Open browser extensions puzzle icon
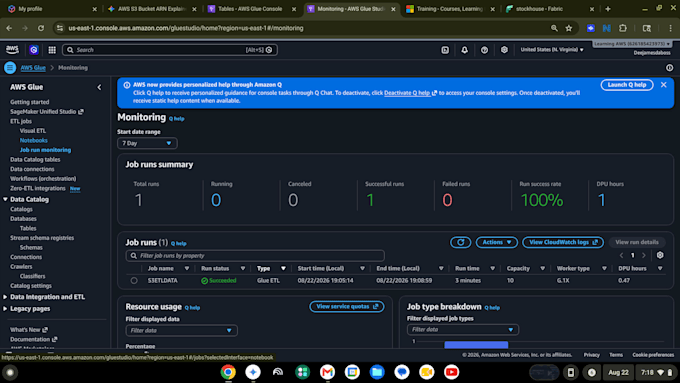The height and width of the screenshot is (383, 680). (623, 28)
